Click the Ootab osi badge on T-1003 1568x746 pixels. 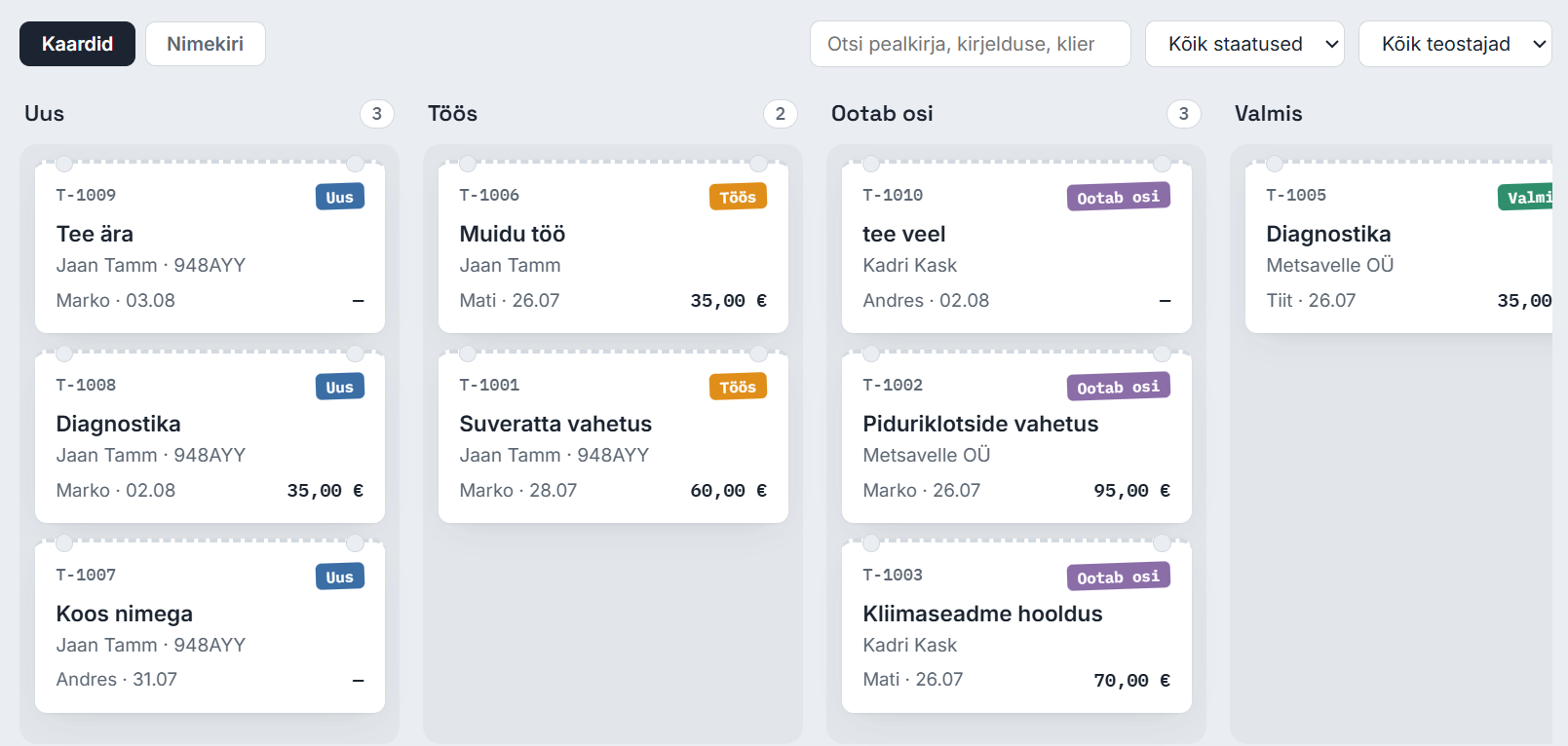1119,577
